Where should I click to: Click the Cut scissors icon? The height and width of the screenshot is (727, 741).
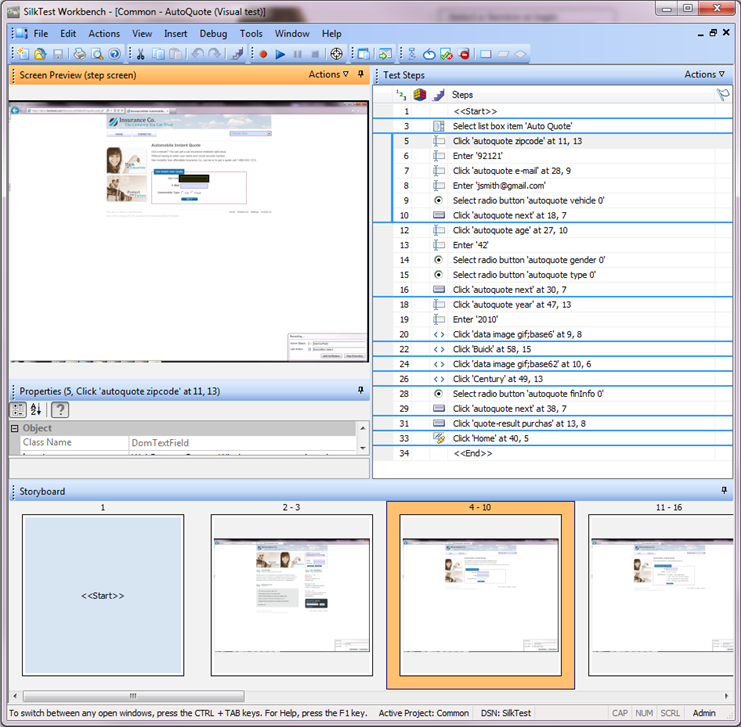pos(141,54)
